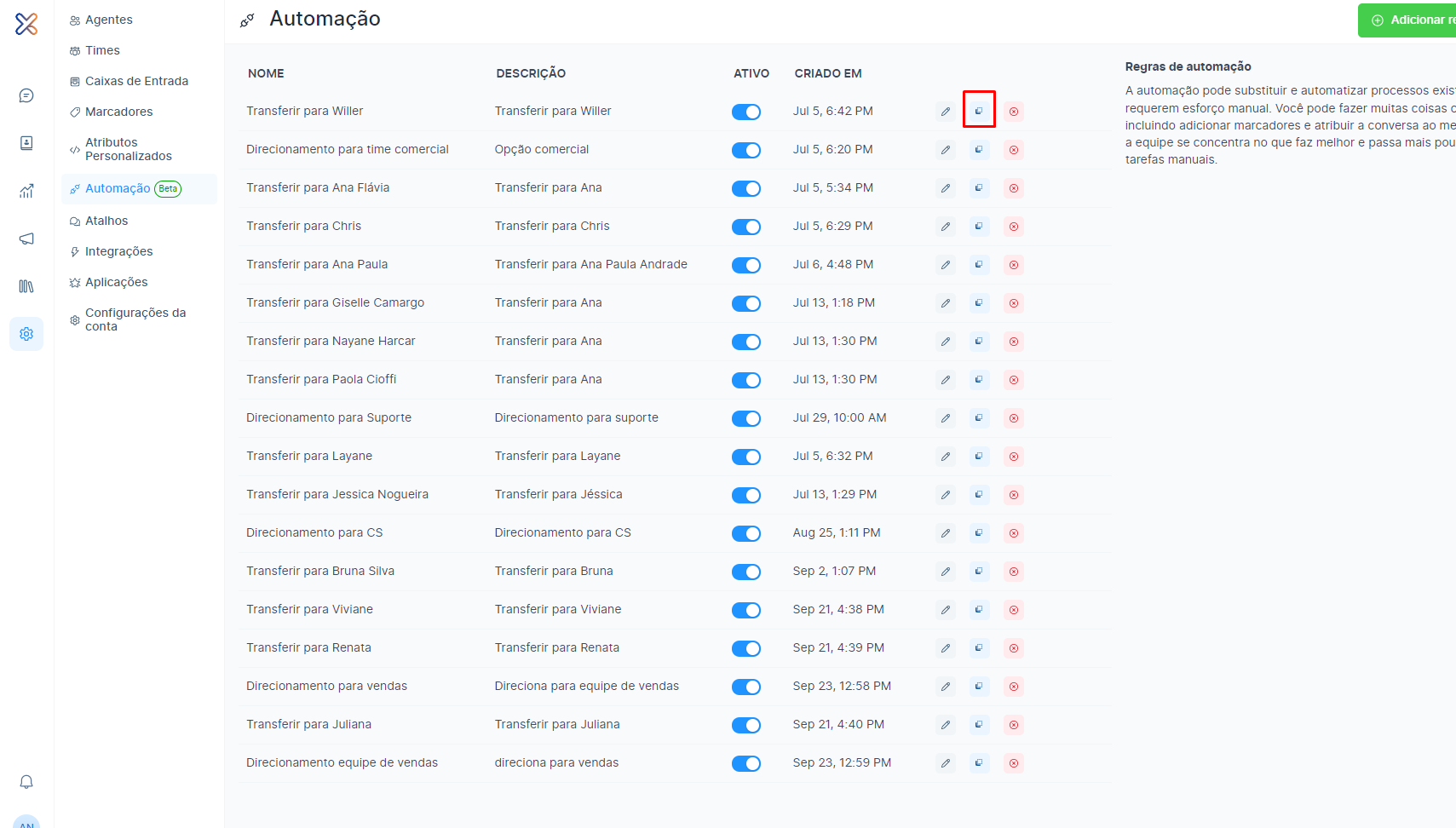Click the clone icon for Transferir para Willer
The width and height of the screenshot is (1456, 828).
(979, 112)
